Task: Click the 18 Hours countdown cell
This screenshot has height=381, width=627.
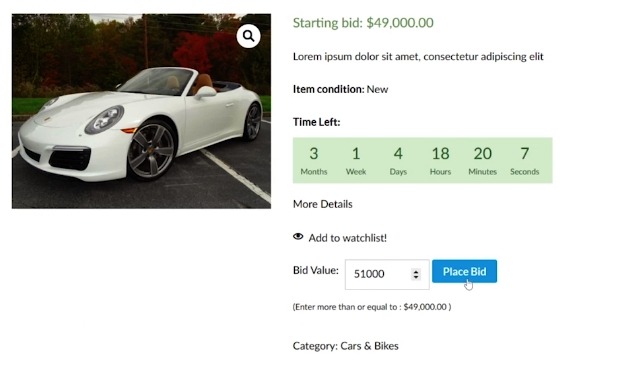Action: click(440, 160)
